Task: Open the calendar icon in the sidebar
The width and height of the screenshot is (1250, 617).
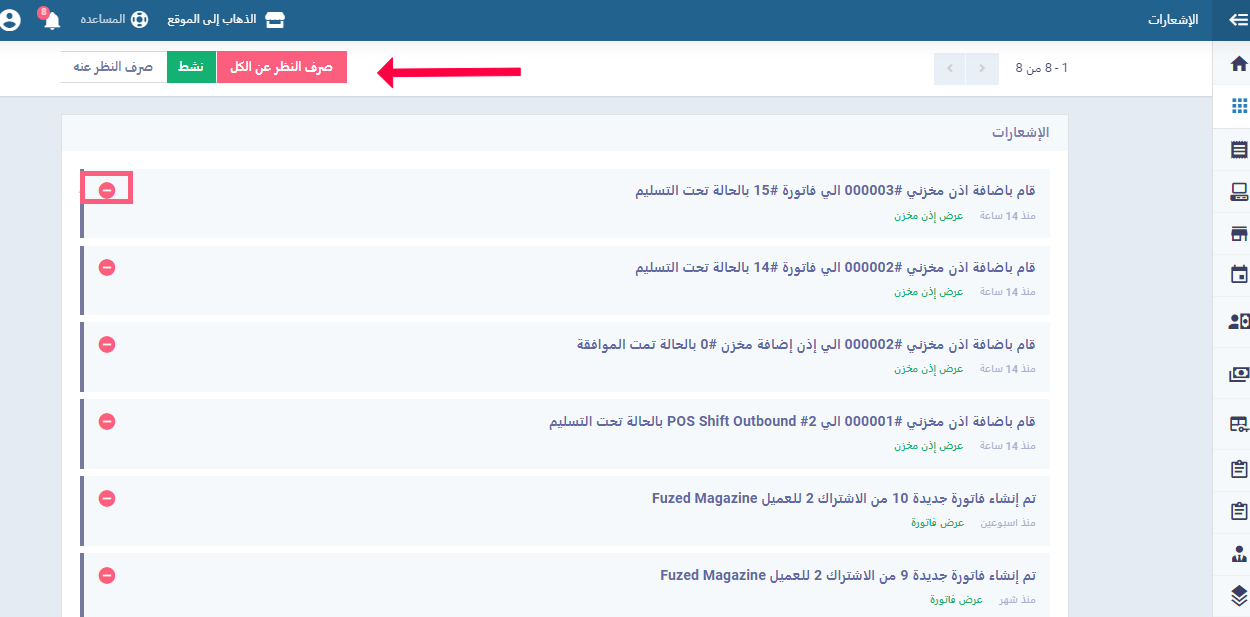Action: [x=1239, y=273]
